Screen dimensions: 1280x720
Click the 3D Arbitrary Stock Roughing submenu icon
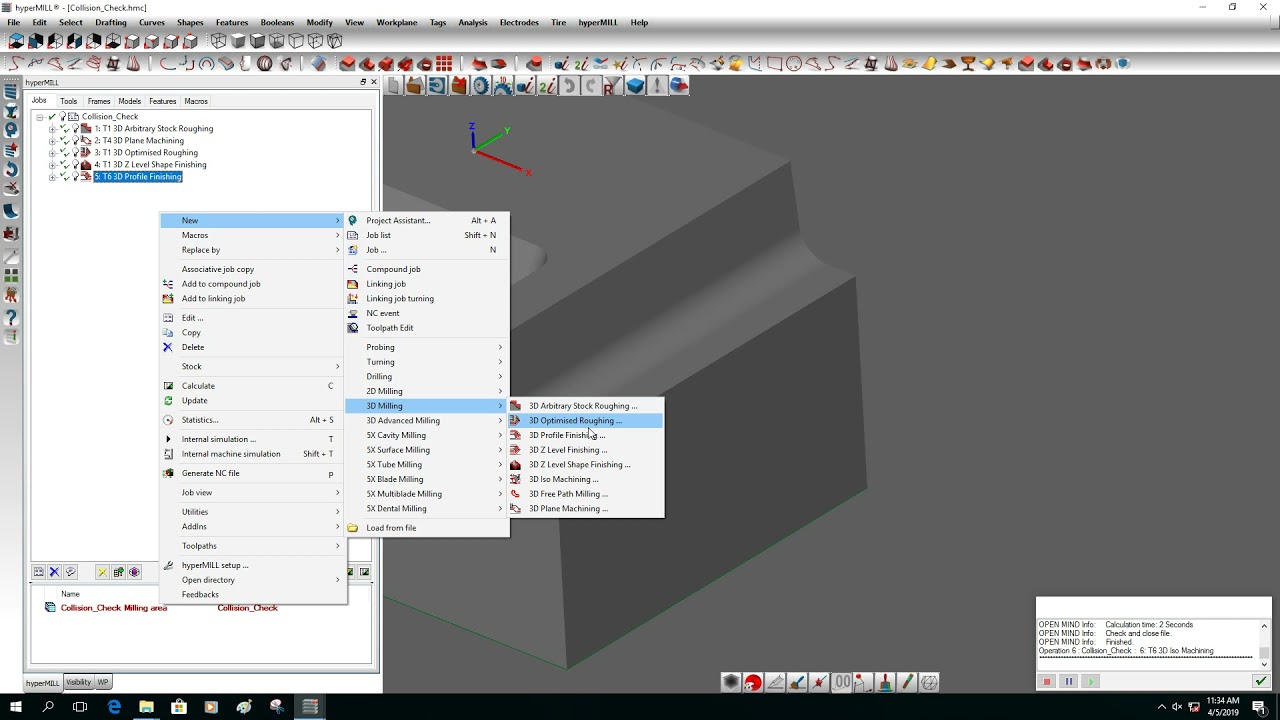[x=516, y=406]
